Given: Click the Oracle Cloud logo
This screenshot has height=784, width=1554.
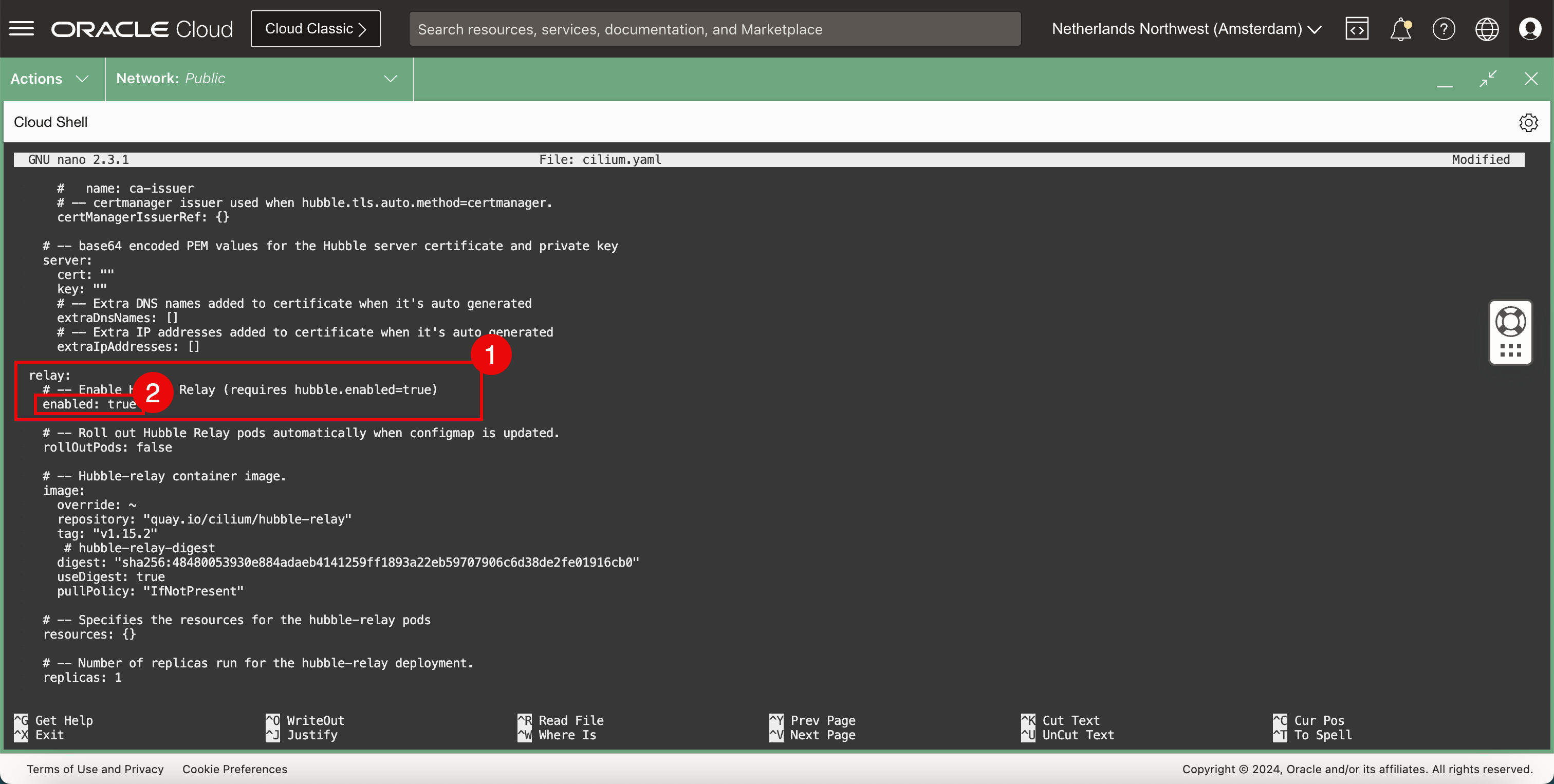Looking at the screenshot, I should point(142,29).
